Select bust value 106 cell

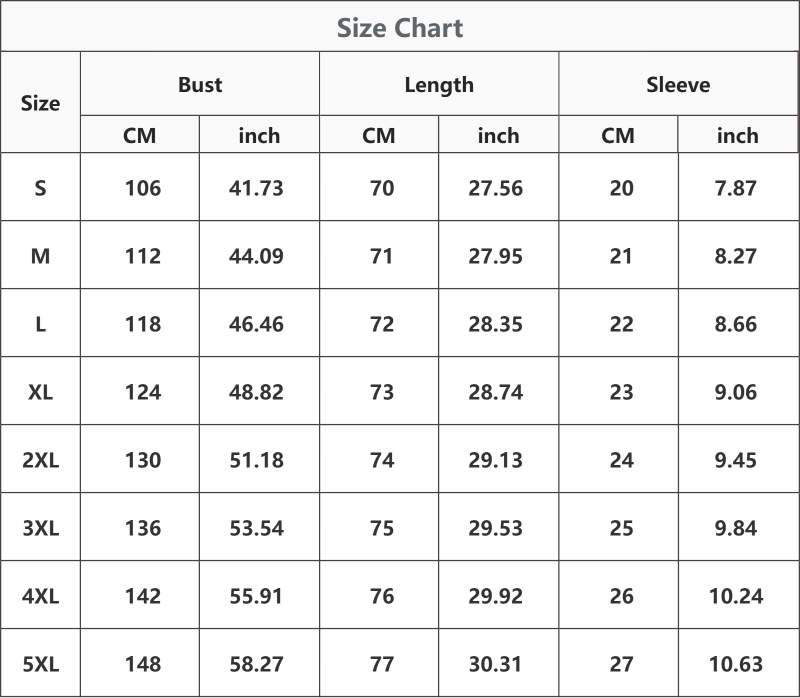[x=143, y=188]
